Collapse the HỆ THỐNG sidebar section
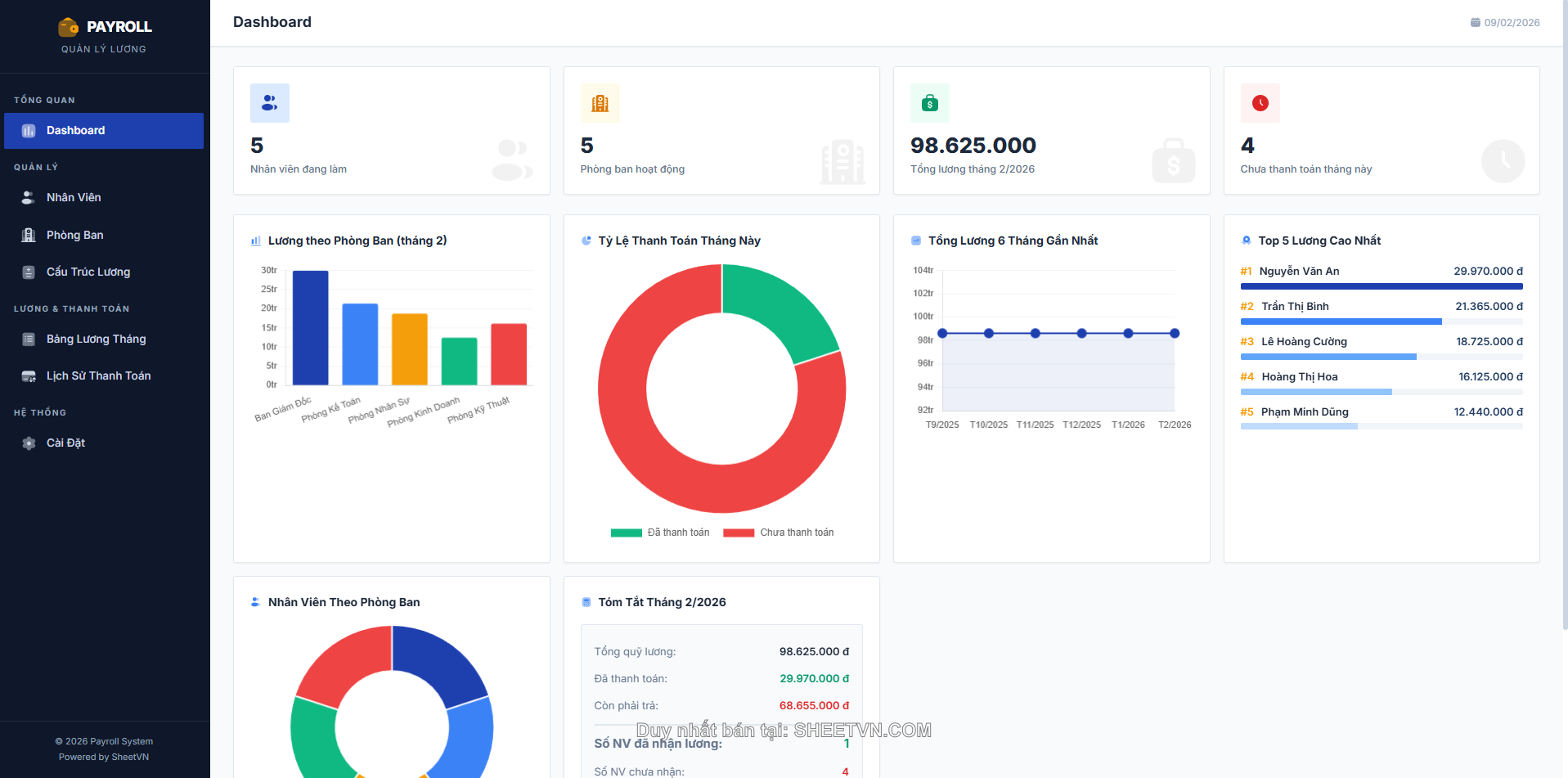 [x=41, y=412]
